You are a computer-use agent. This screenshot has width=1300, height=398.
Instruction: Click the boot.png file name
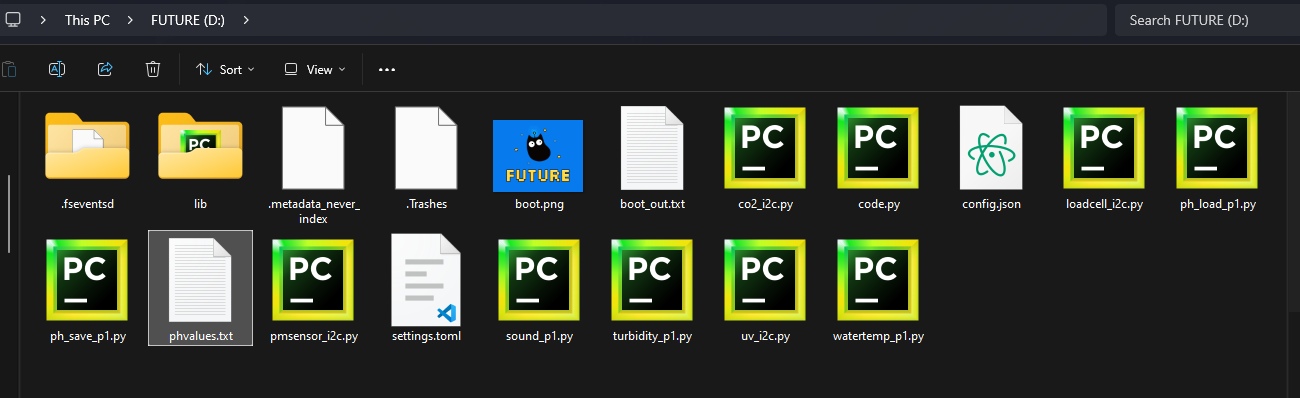click(x=539, y=204)
